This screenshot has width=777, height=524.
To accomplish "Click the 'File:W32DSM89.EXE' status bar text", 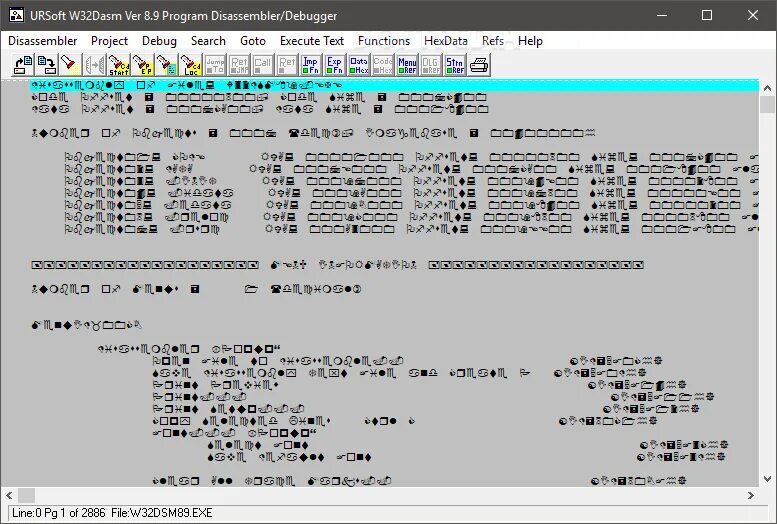I will tap(162, 513).
